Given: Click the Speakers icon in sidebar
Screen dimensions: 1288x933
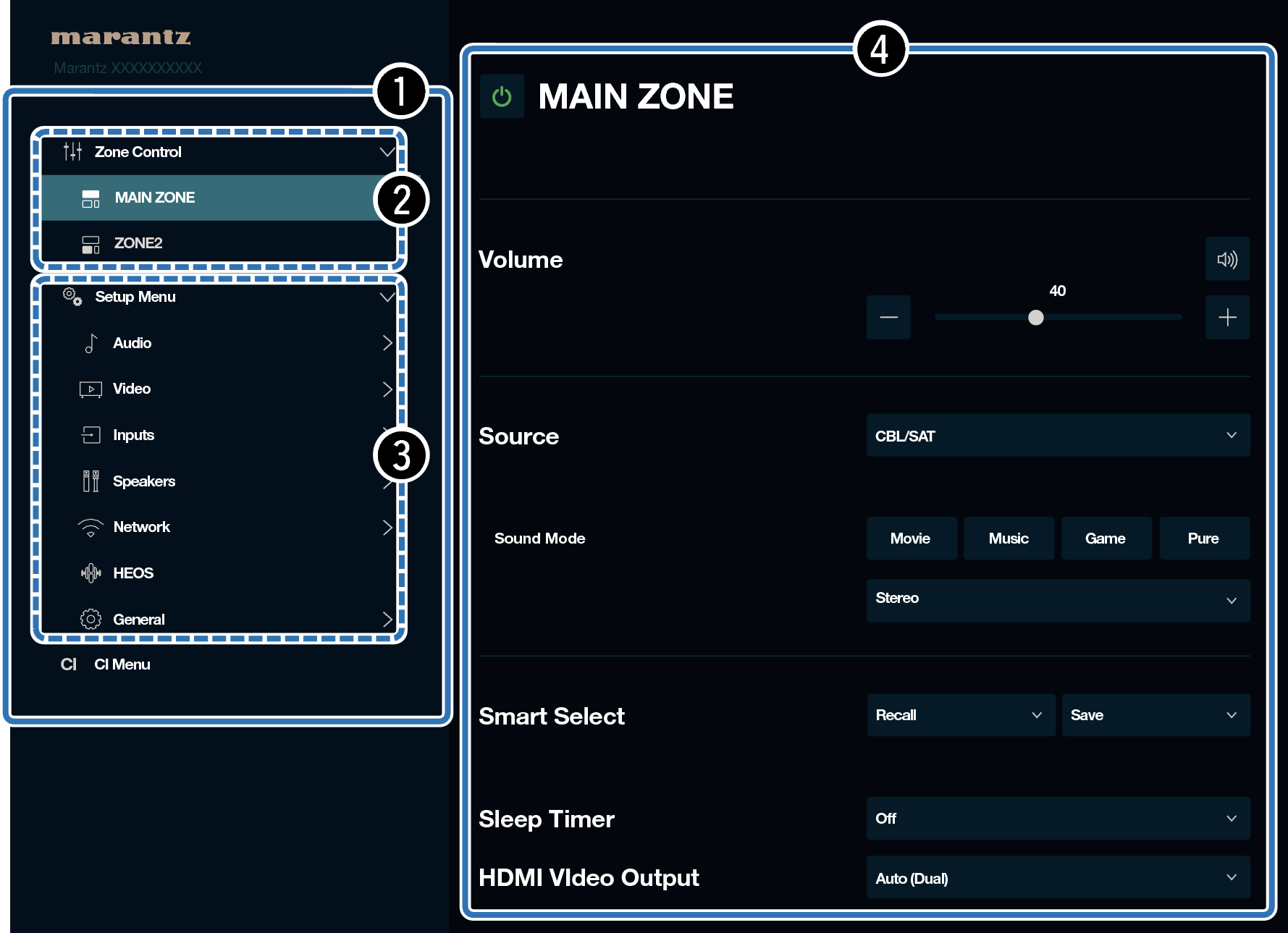Looking at the screenshot, I should (x=91, y=481).
